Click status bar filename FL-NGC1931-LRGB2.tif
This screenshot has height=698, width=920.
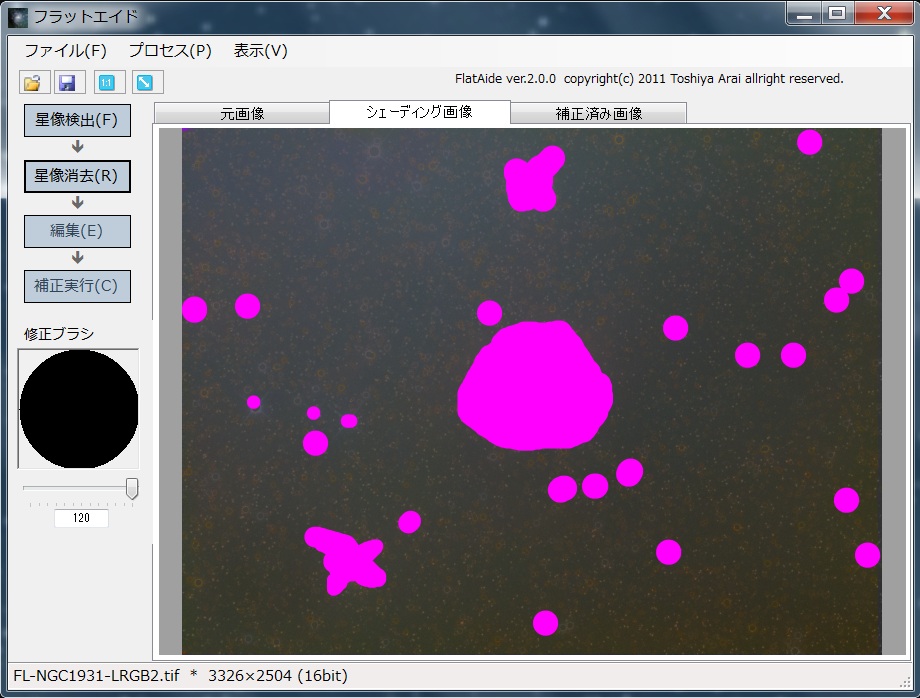click(x=96, y=676)
